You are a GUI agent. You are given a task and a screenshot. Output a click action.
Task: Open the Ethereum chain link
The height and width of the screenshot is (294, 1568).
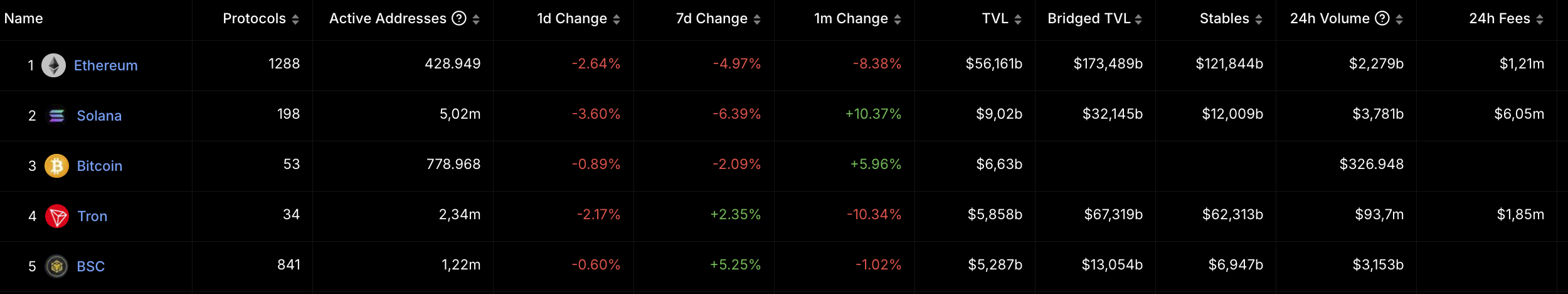(105, 65)
